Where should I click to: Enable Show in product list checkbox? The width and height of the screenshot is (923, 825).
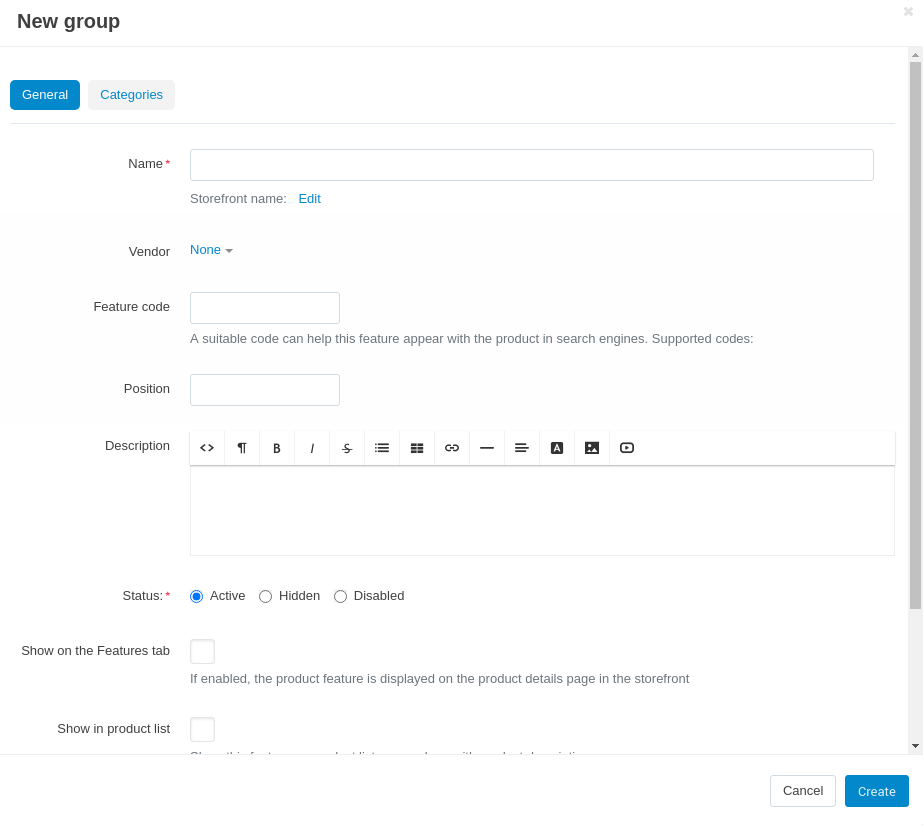[x=202, y=730]
